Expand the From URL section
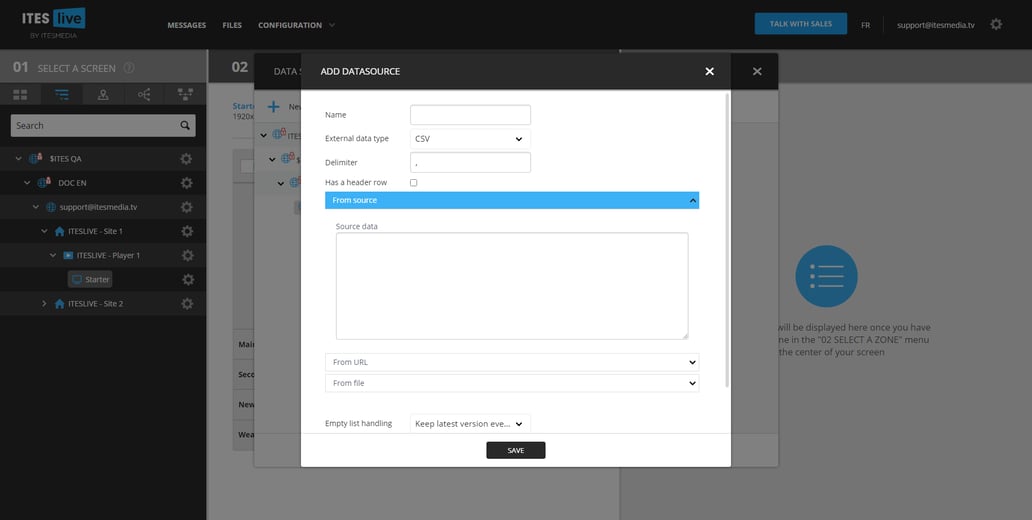 [x=512, y=362]
